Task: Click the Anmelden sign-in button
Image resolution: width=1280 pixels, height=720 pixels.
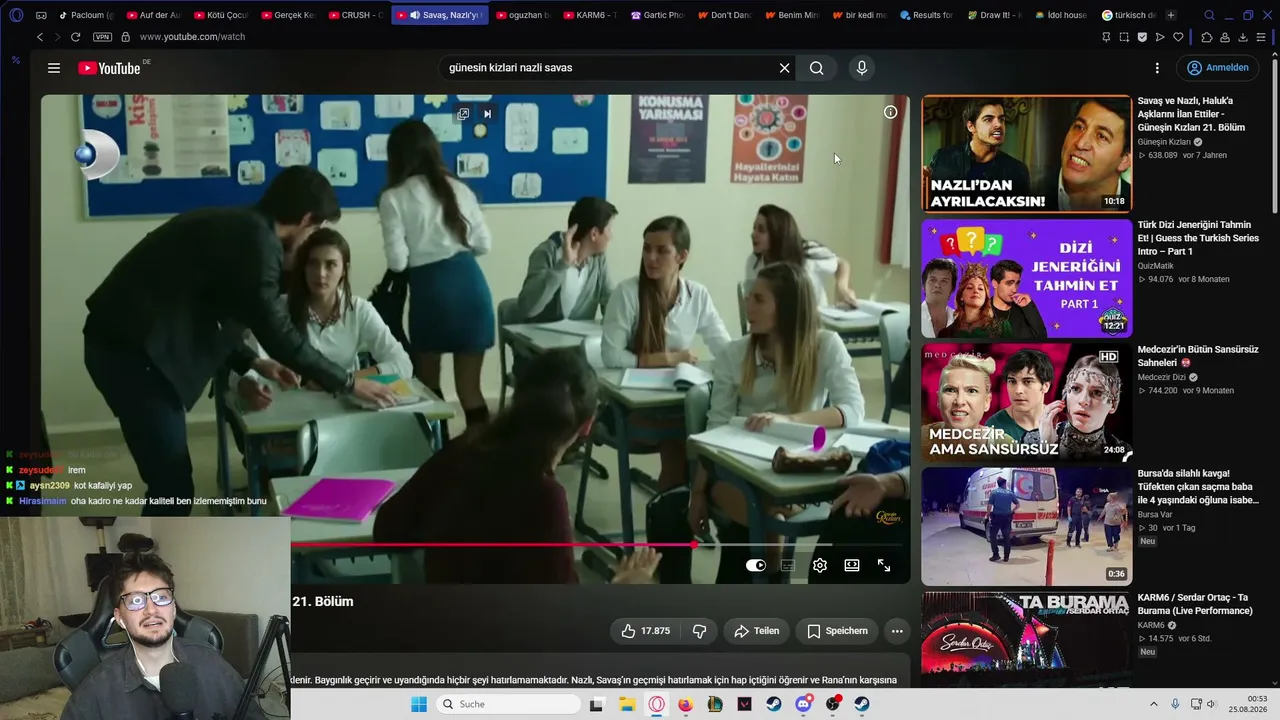Action: 1218,68
